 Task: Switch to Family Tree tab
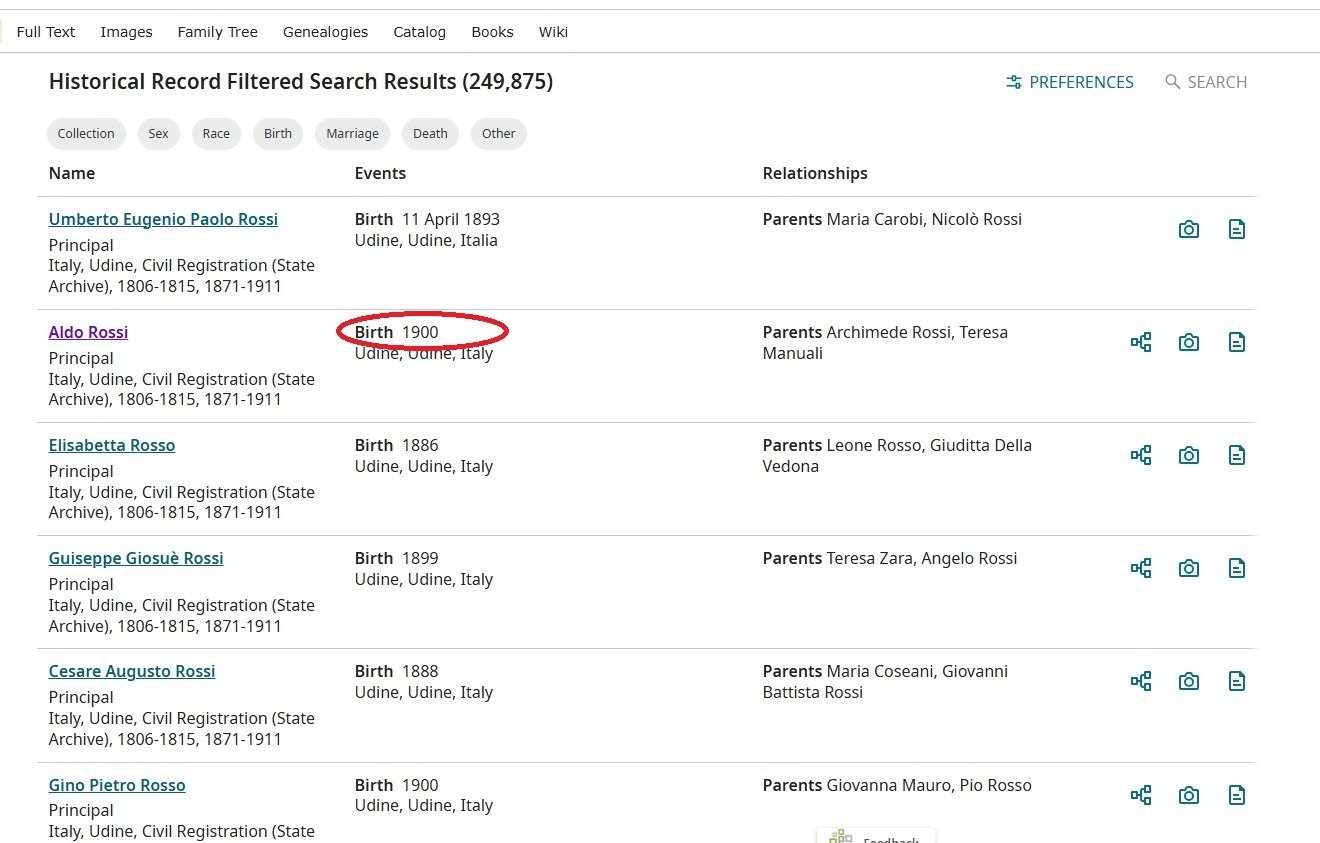coord(218,32)
